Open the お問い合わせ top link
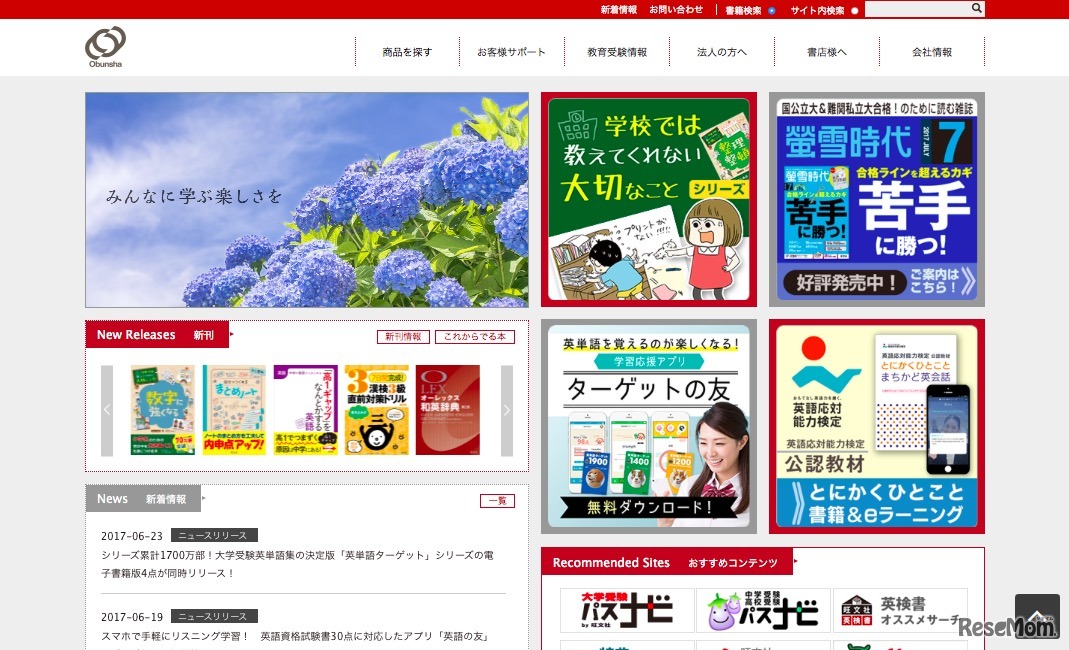 coord(676,10)
